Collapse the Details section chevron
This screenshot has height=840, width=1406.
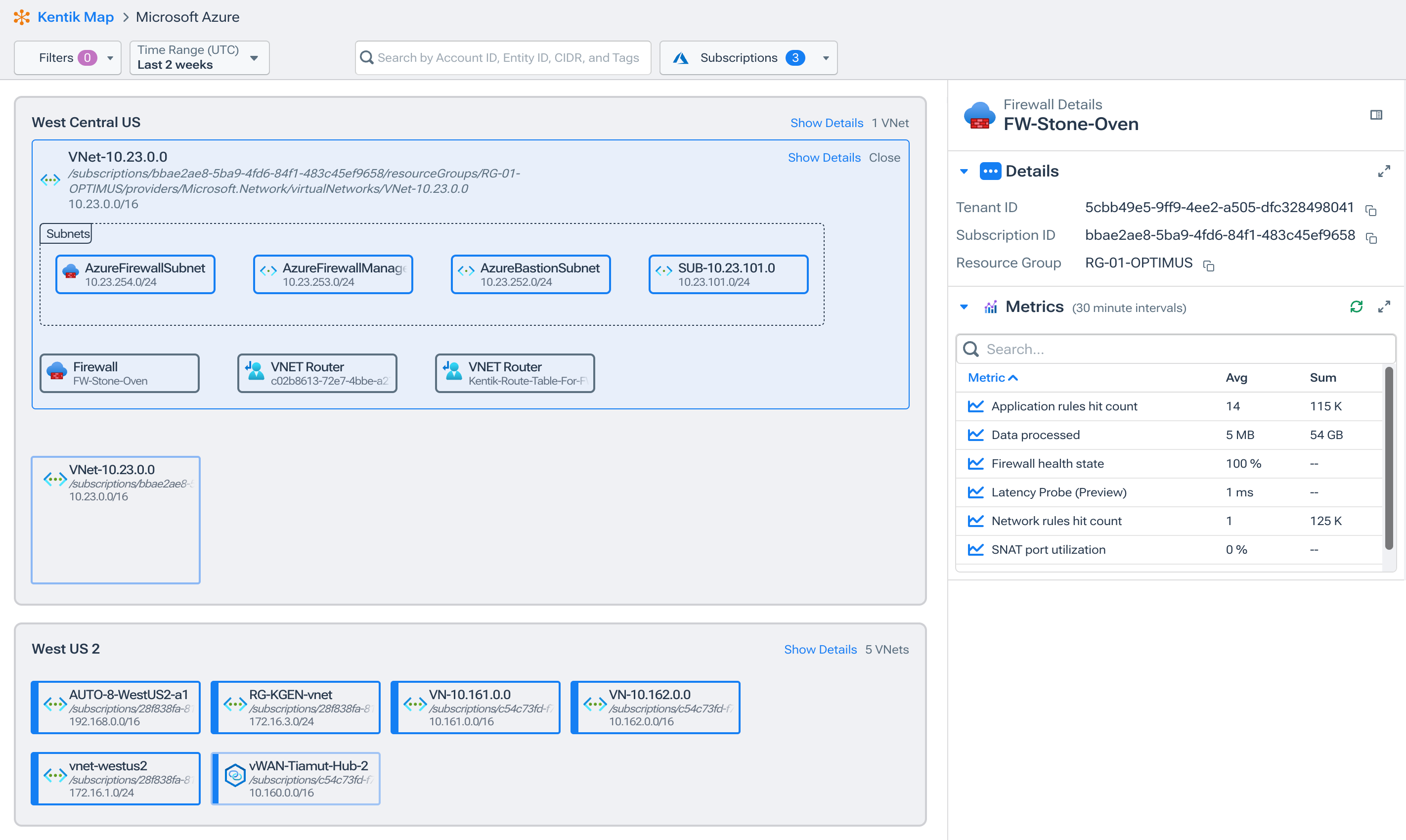pos(965,171)
